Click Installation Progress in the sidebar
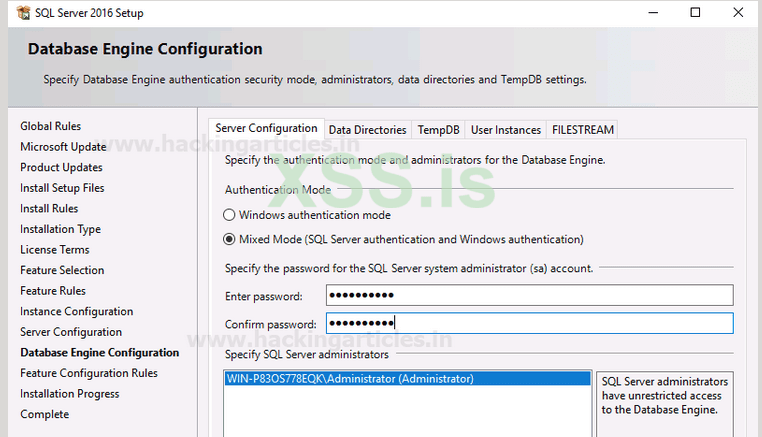The width and height of the screenshot is (762, 437). coord(70,394)
